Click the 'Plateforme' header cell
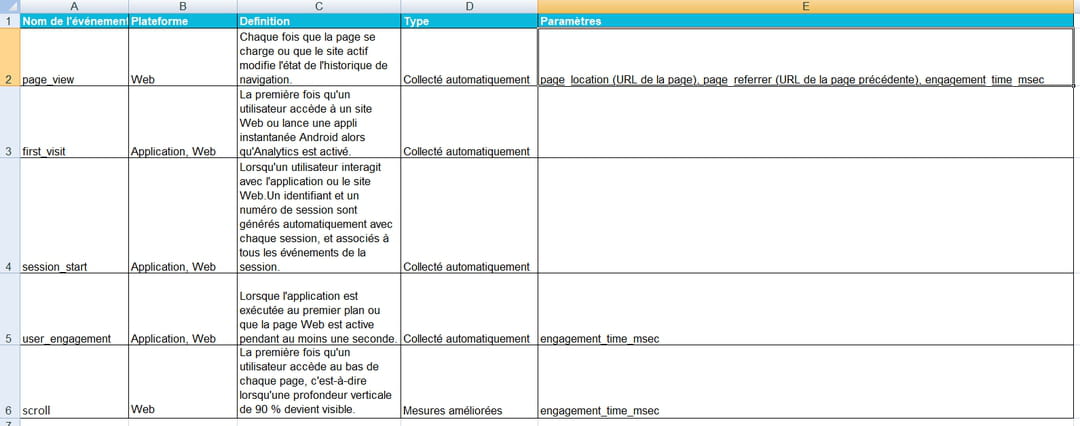Viewport: 1080px width, 426px height. tap(183, 21)
